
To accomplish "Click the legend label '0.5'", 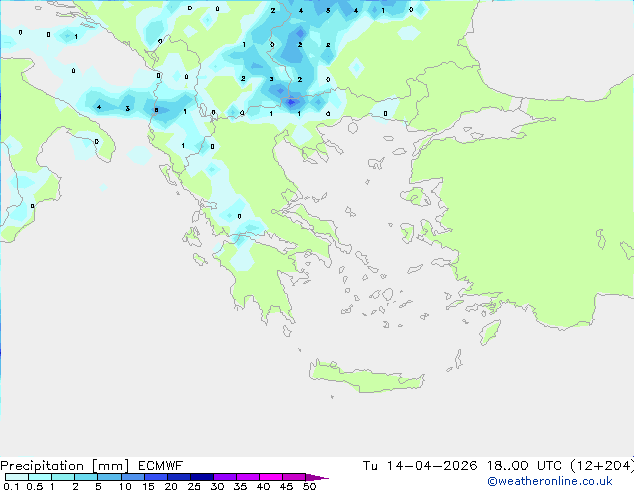I will click(x=35, y=486).
